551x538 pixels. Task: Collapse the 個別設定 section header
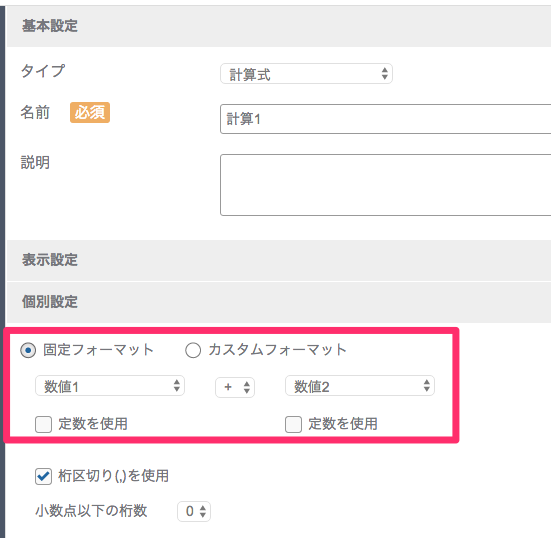point(279,302)
